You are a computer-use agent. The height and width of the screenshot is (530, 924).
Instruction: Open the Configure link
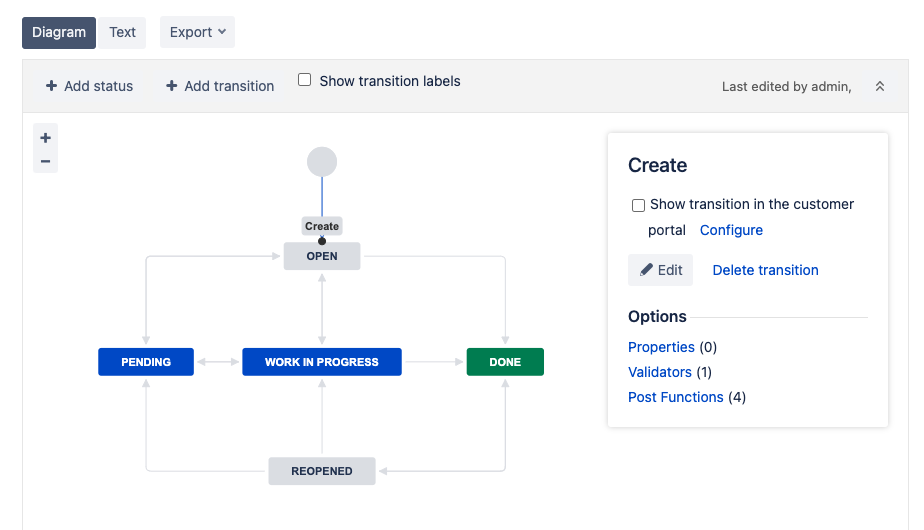731,230
